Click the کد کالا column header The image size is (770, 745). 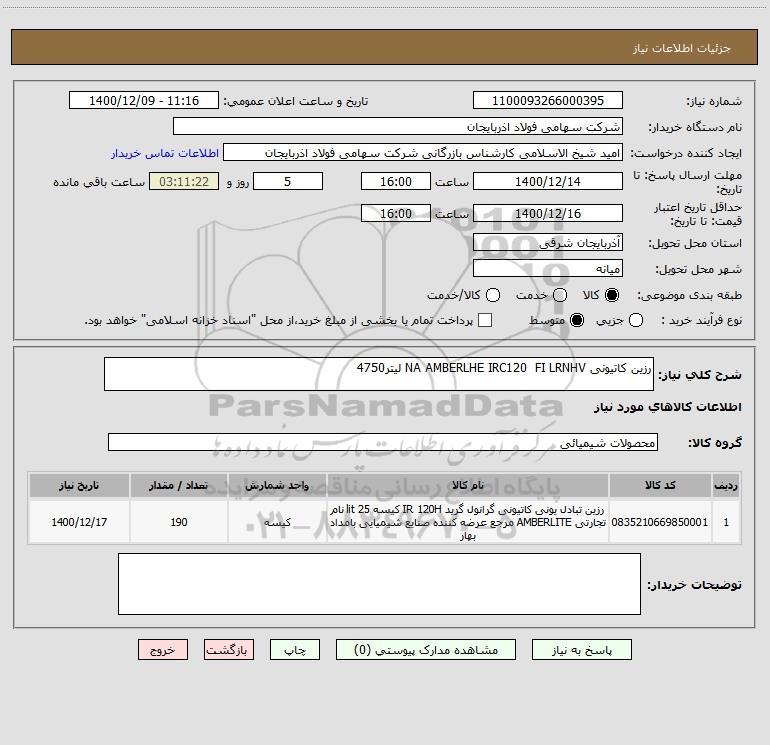click(x=660, y=485)
